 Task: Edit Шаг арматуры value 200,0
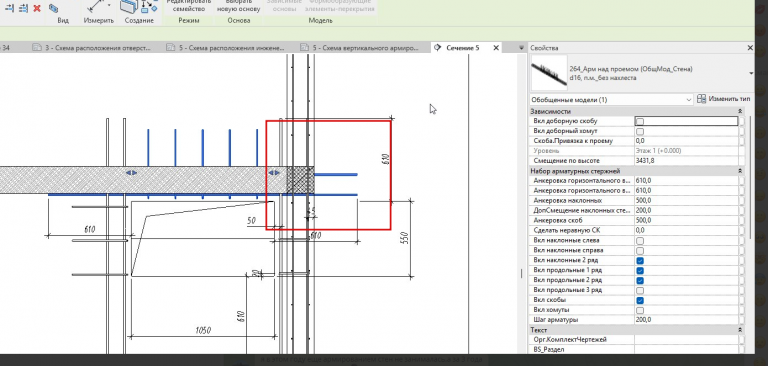pyautogui.click(x=686, y=320)
